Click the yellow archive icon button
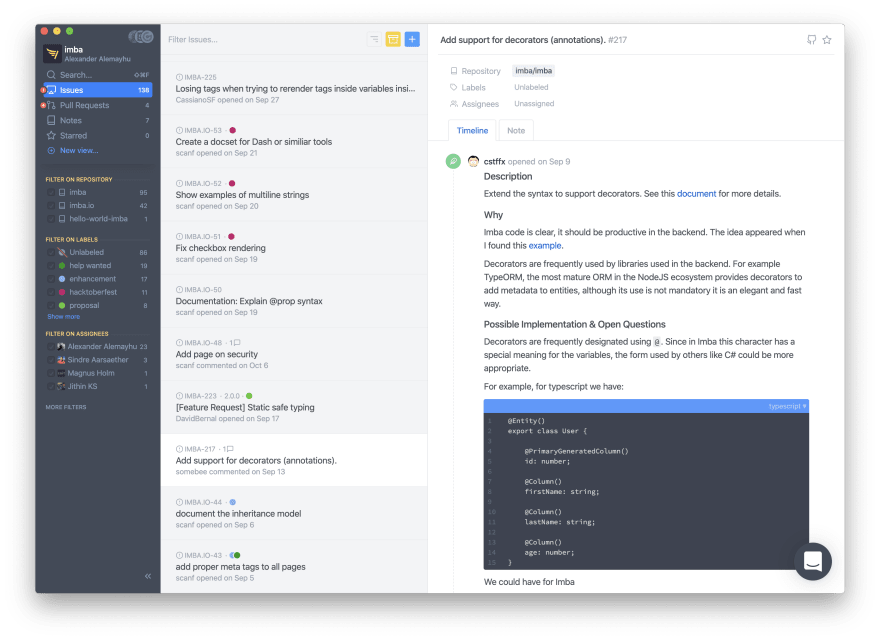 393,39
